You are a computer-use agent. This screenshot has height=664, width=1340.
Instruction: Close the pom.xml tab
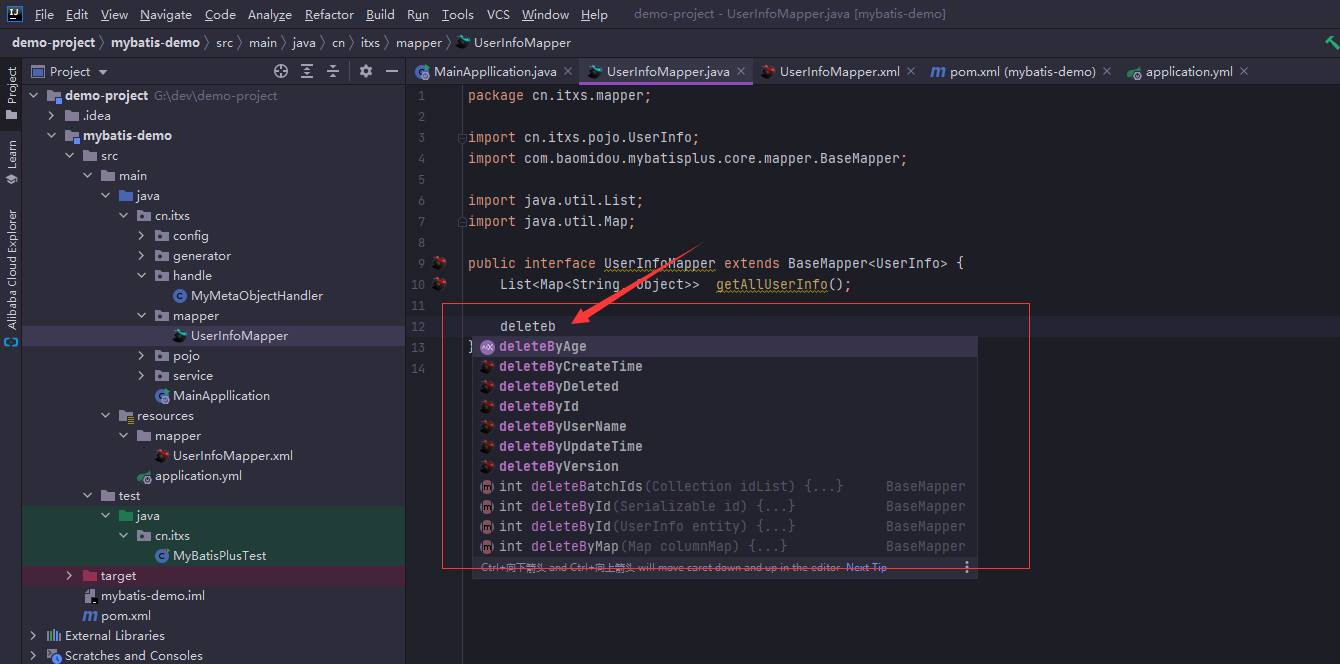coord(1107,71)
